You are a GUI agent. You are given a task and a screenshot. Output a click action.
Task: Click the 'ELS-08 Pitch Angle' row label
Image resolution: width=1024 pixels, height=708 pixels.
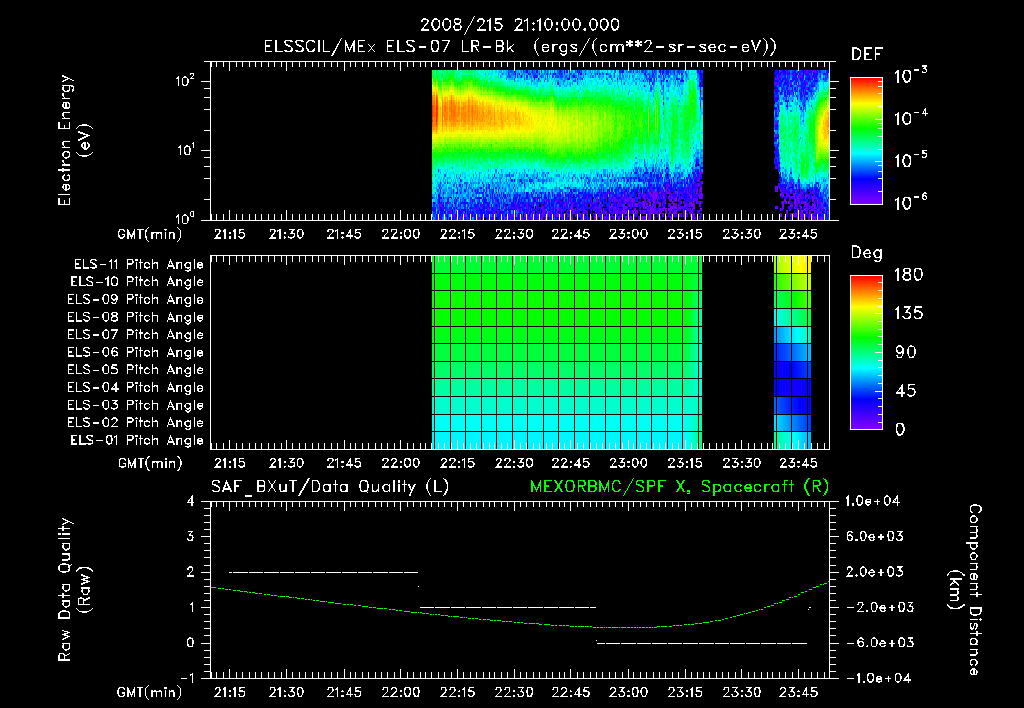[x=136, y=317]
